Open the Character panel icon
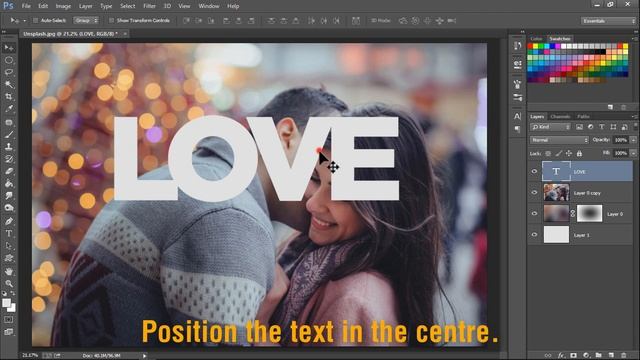 [x=518, y=116]
